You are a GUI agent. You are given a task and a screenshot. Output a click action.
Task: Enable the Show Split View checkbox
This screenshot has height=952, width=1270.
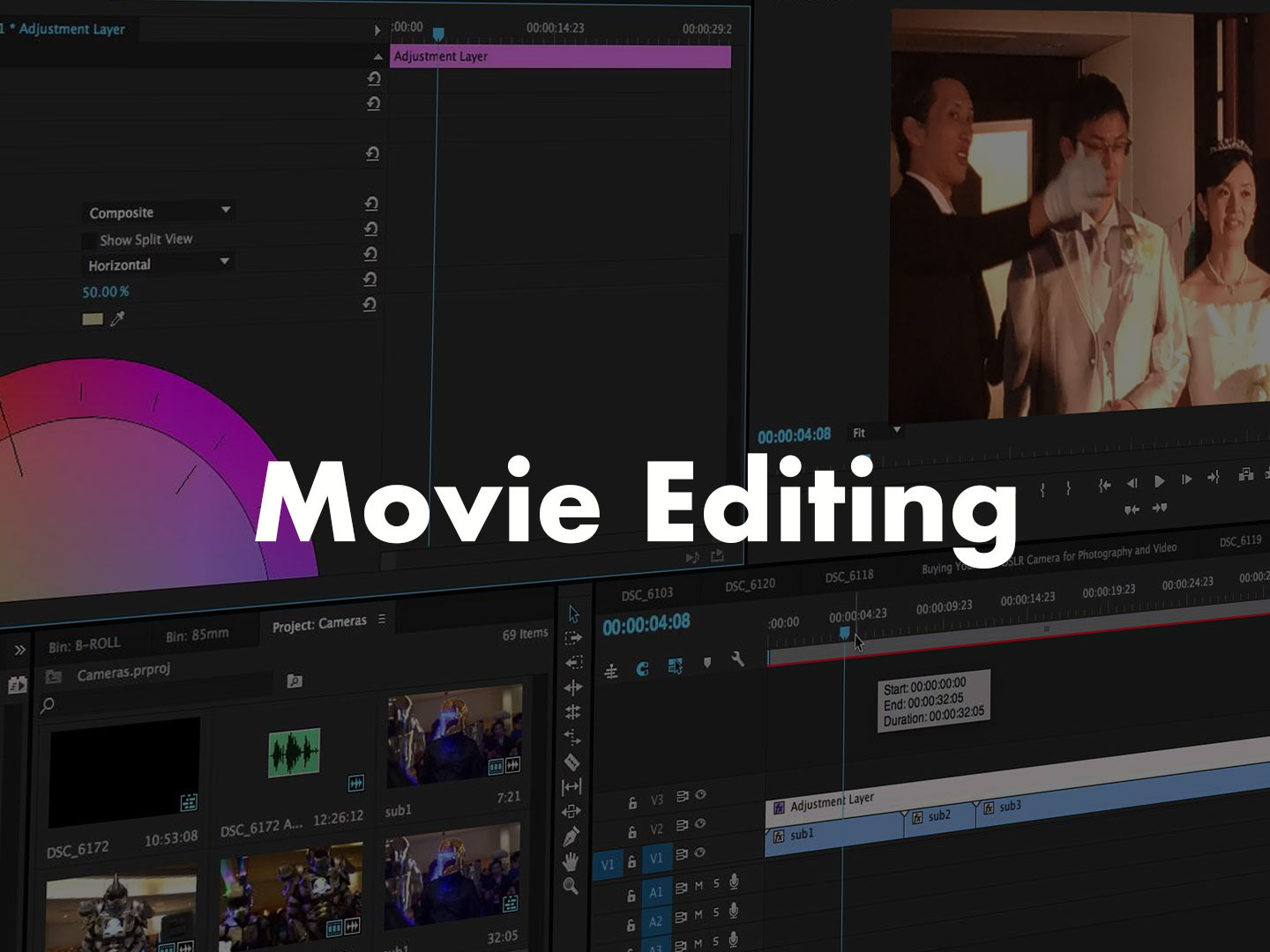89,241
